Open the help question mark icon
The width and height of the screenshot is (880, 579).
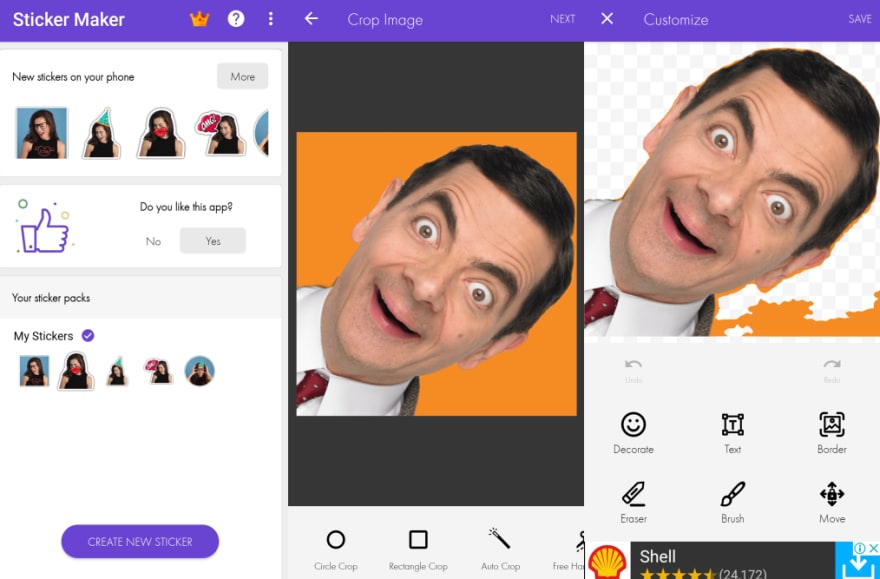click(236, 19)
